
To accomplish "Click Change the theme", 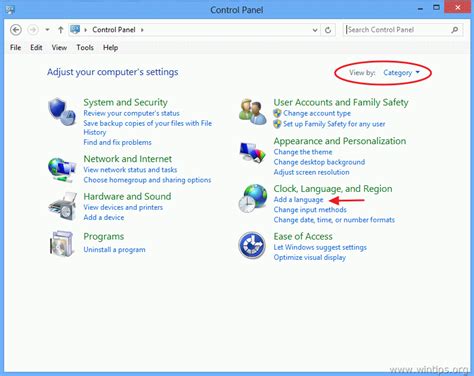I will pyautogui.click(x=303, y=152).
